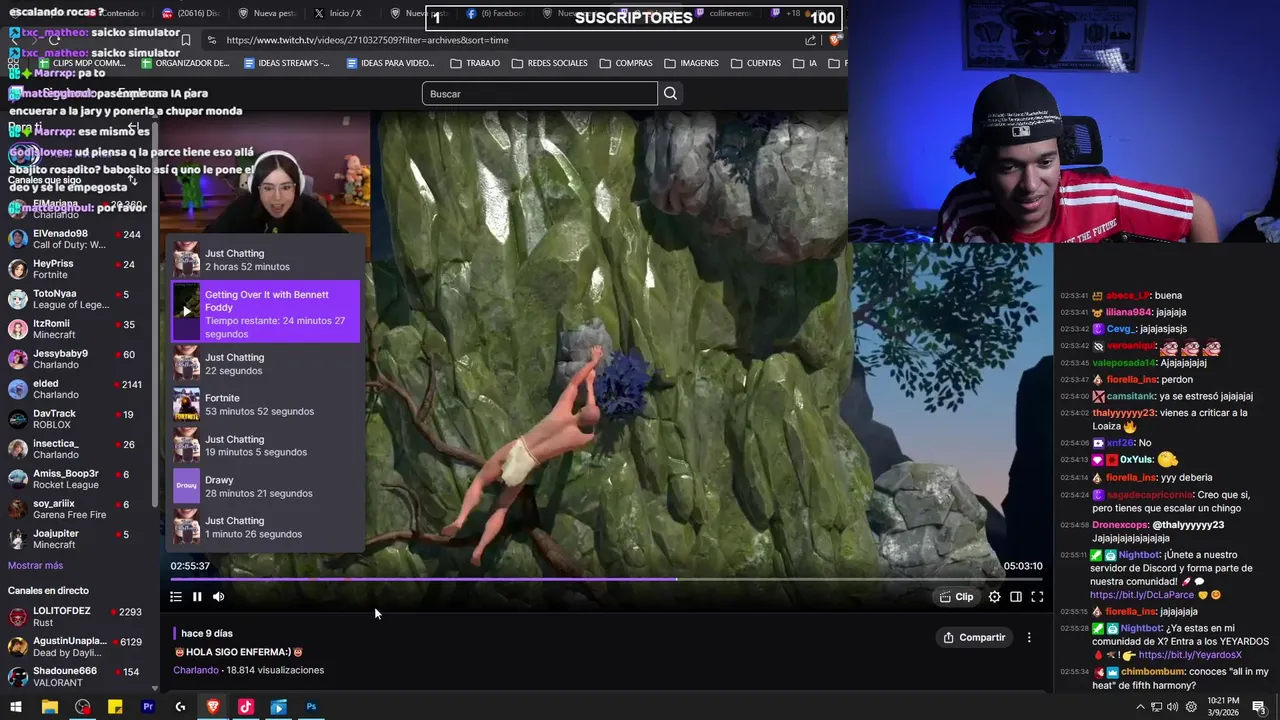1280x720 pixels.
Task: Select Just Chatting 2 horas 52 minutos chapter
Action: pos(265,260)
